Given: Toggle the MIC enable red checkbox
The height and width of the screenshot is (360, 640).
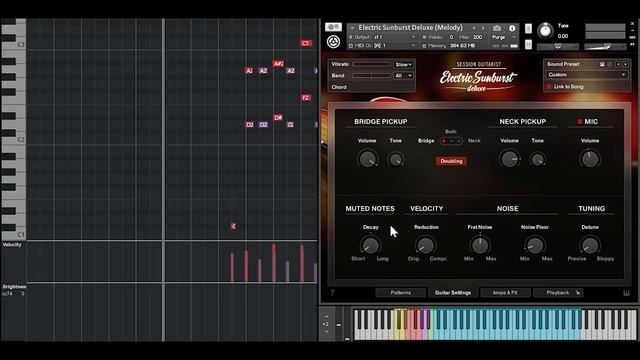Looking at the screenshot, I should point(580,122).
